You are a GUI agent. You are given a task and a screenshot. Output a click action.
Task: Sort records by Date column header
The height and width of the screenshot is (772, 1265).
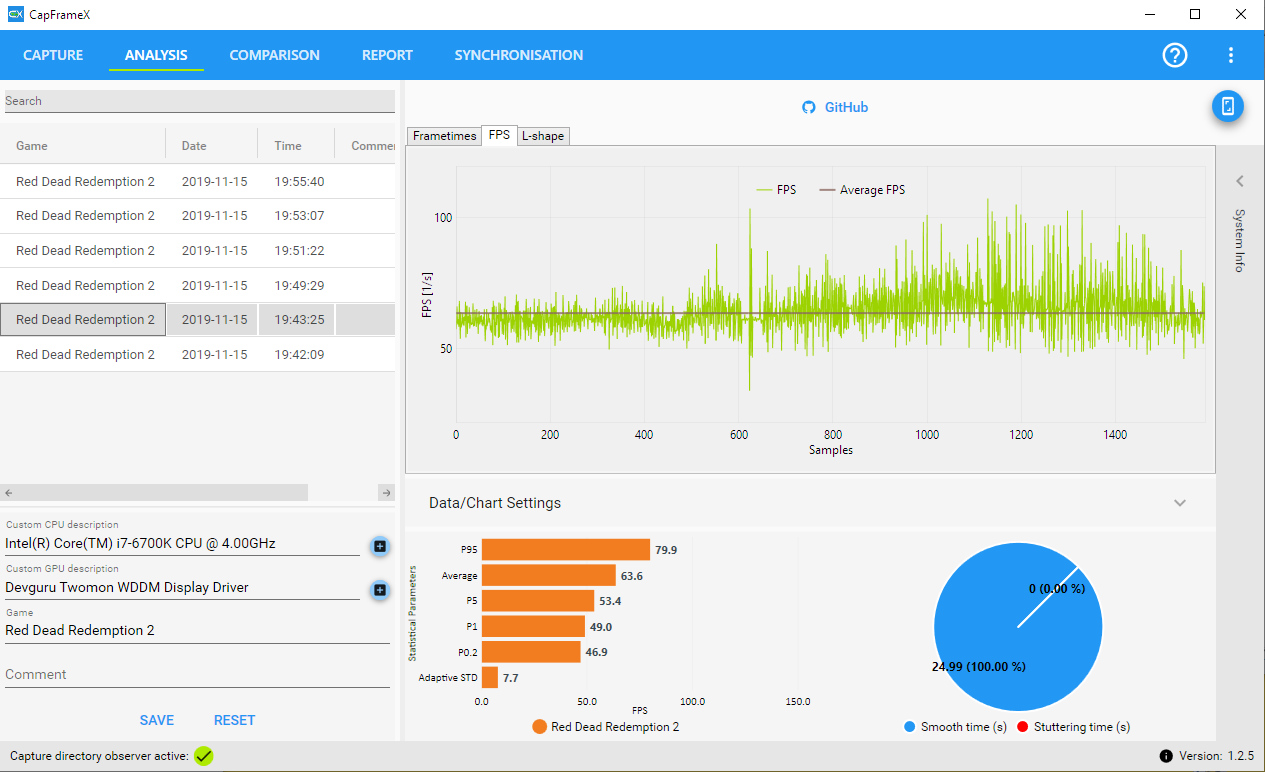[x=212, y=146]
